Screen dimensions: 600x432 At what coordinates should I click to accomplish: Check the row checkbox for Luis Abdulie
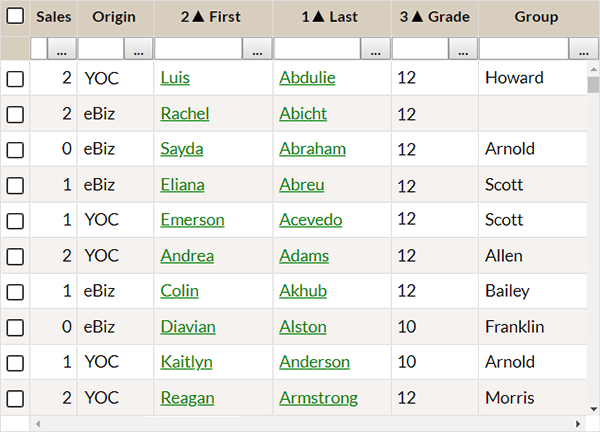click(15, 78)
